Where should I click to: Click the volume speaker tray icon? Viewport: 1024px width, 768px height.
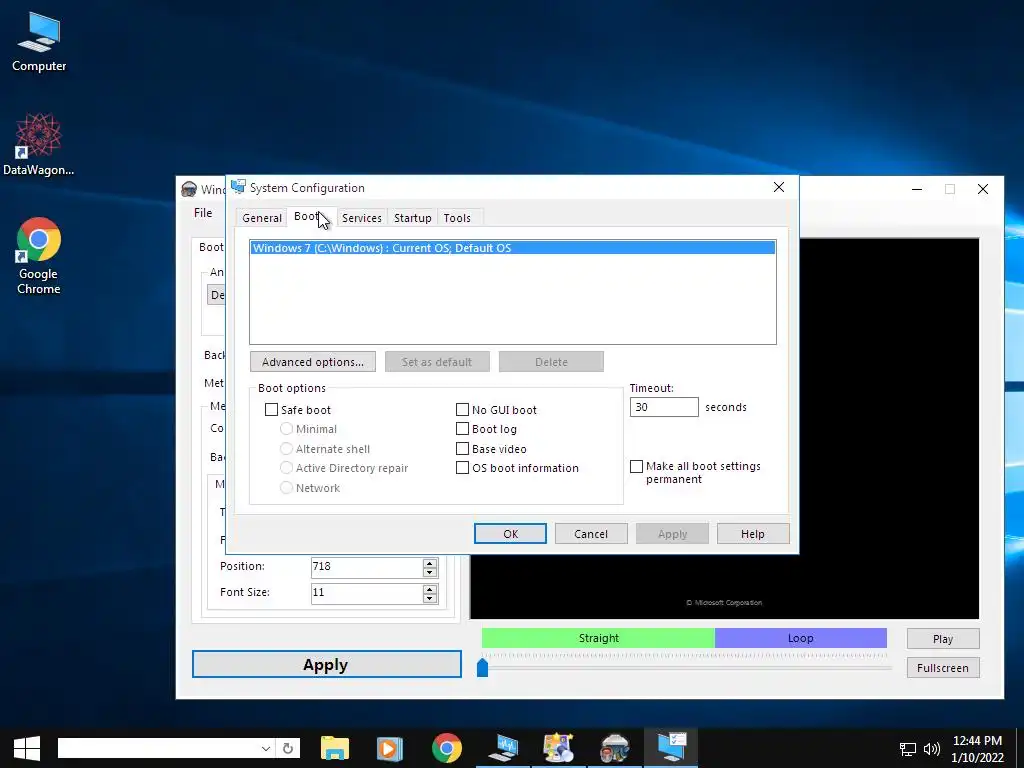931,749
